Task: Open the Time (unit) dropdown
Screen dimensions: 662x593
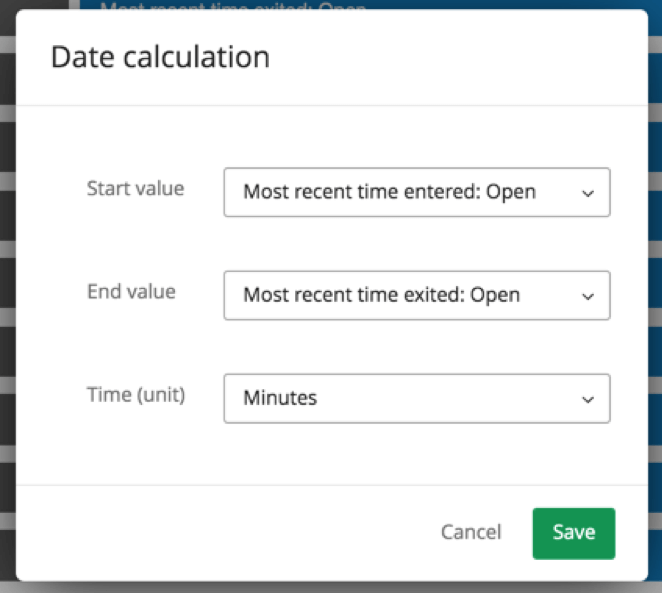Action: coord(416,398)
